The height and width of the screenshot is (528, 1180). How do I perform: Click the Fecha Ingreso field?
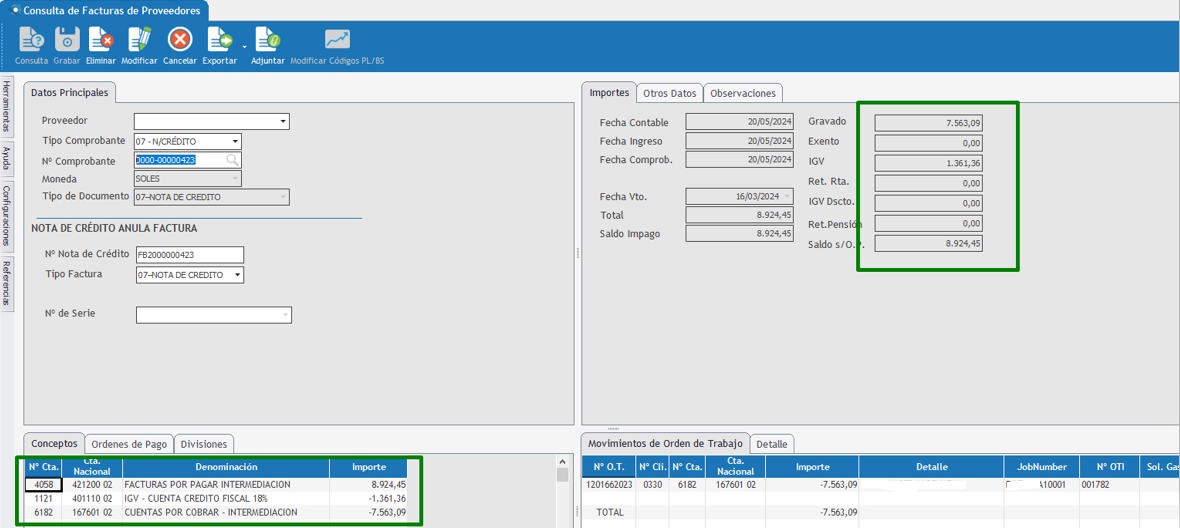(x=740, y=141)
